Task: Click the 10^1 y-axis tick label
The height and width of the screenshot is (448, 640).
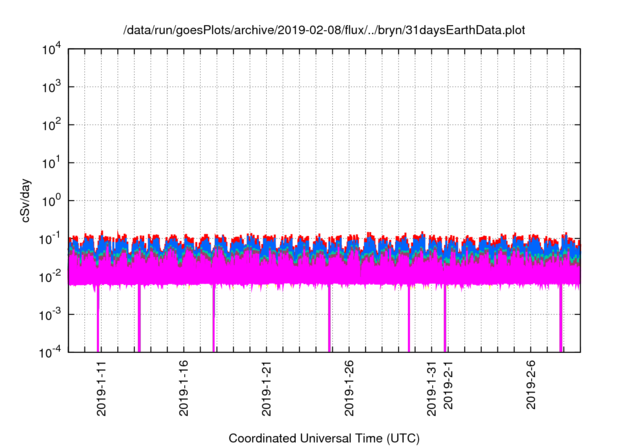Action: point(51,163)
